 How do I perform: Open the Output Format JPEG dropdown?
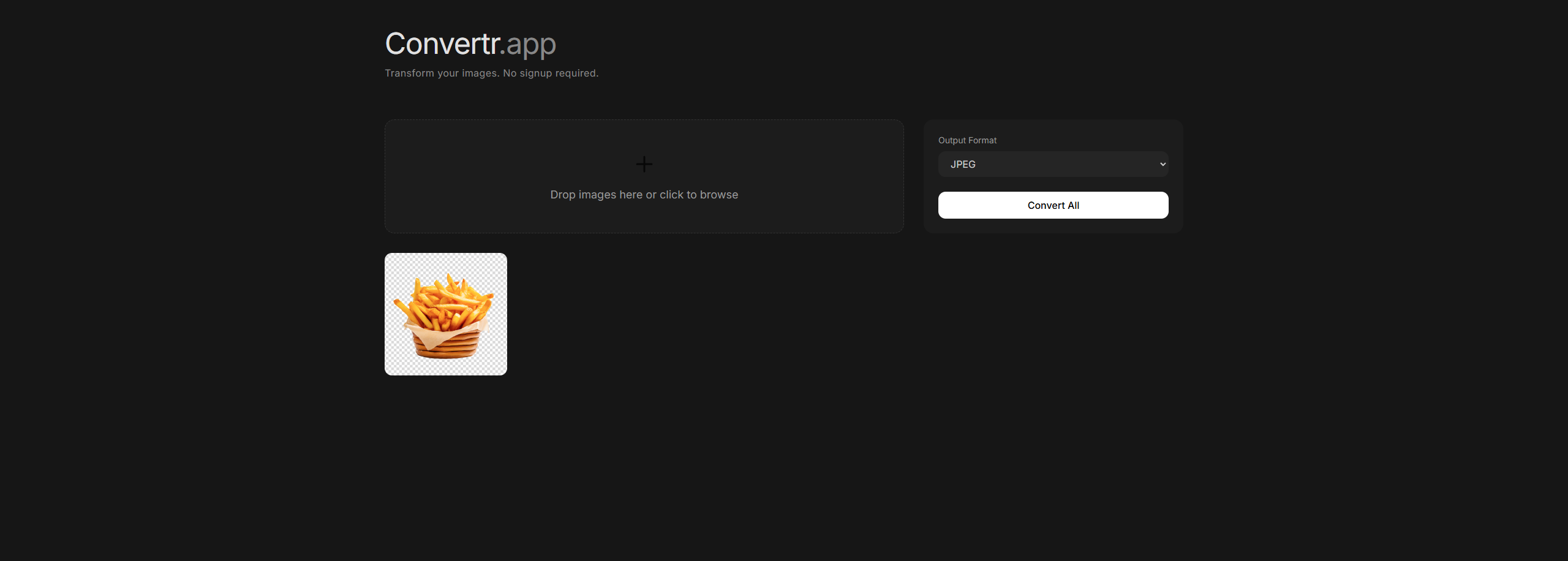(1053, 164)
